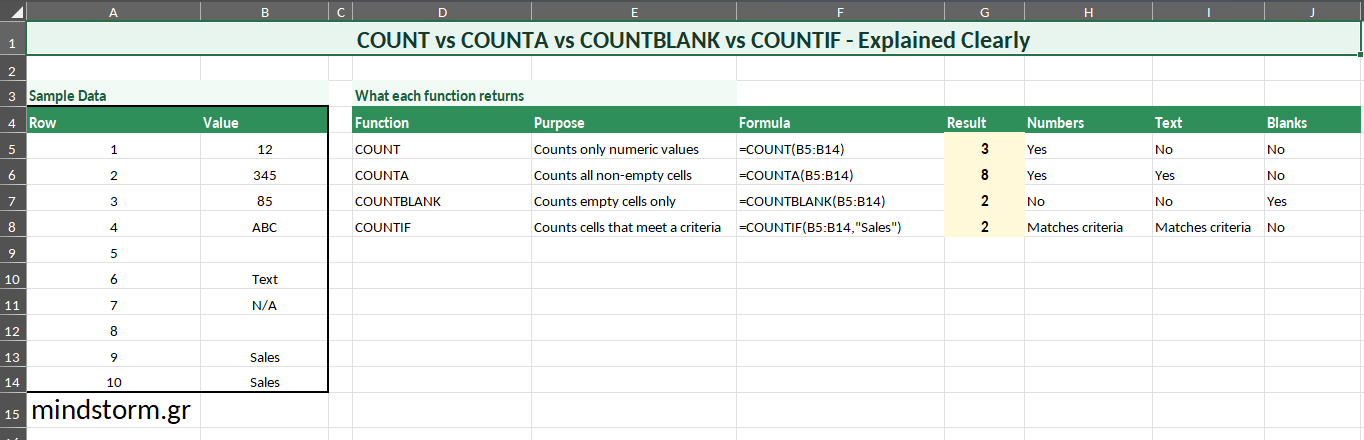Screen dimensions: 1364x440
Task: Click the N/A value cell
Action: [264, 305]
